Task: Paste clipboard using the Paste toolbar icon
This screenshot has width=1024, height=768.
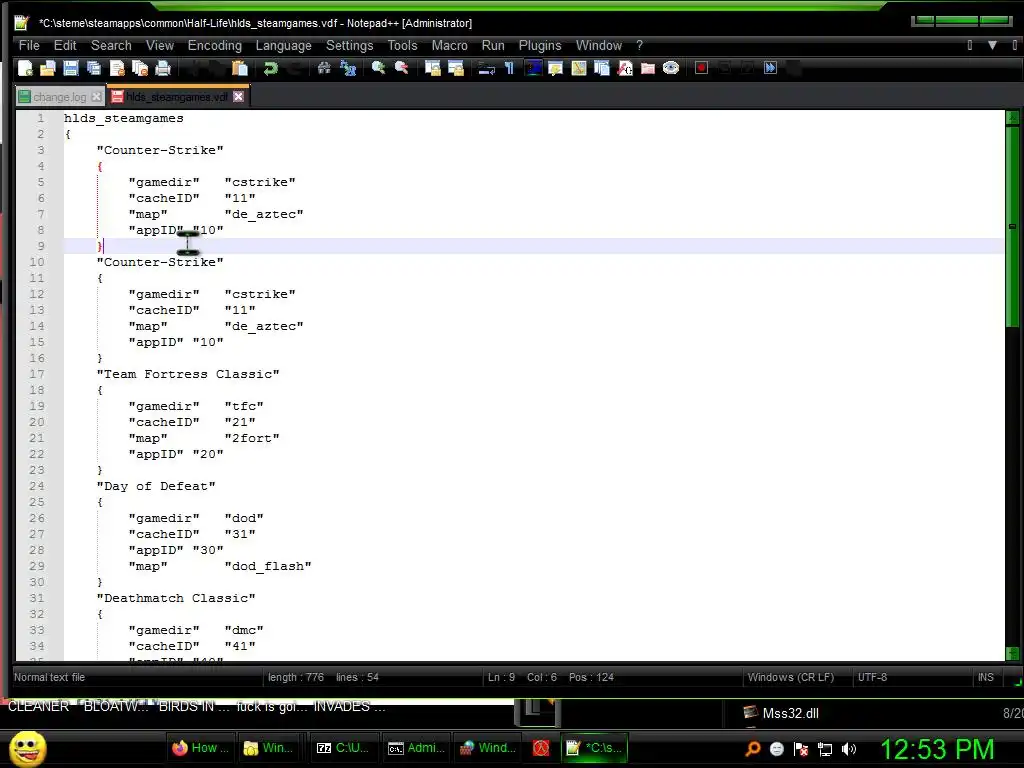Action: (240, 68)
